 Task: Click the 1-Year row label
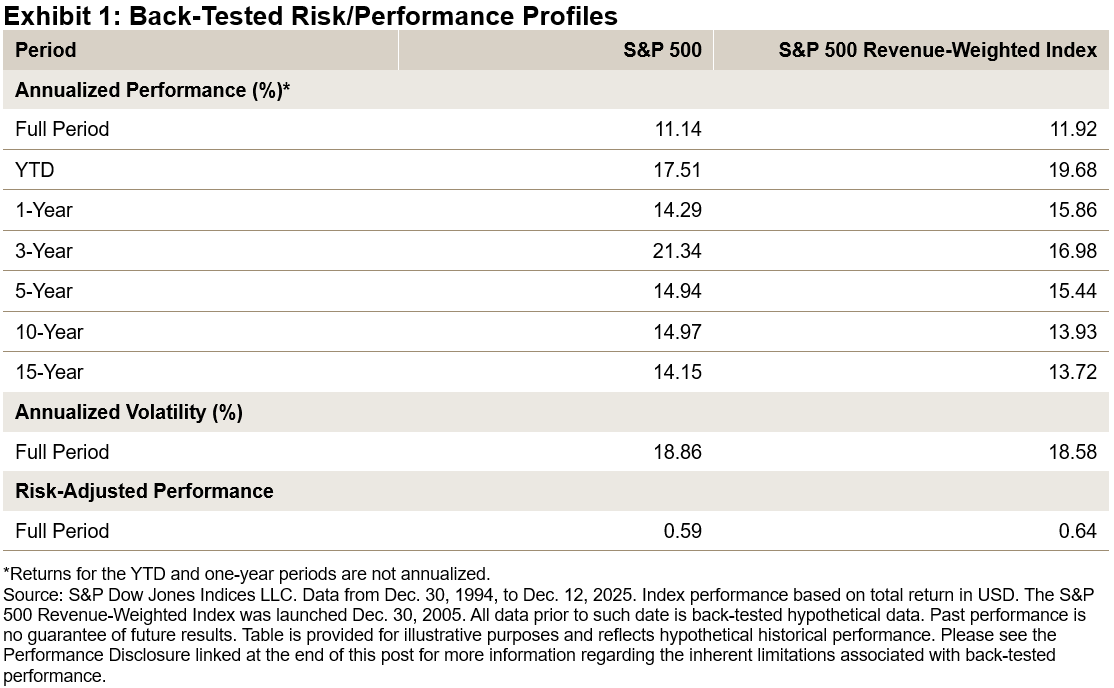click(x=44, y=210)
